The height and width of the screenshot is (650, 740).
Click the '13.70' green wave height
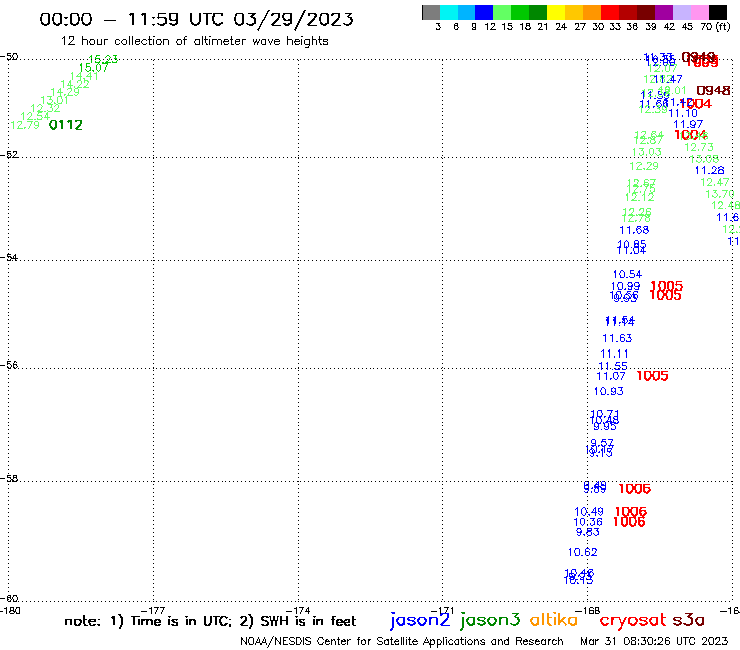[720, 194]
